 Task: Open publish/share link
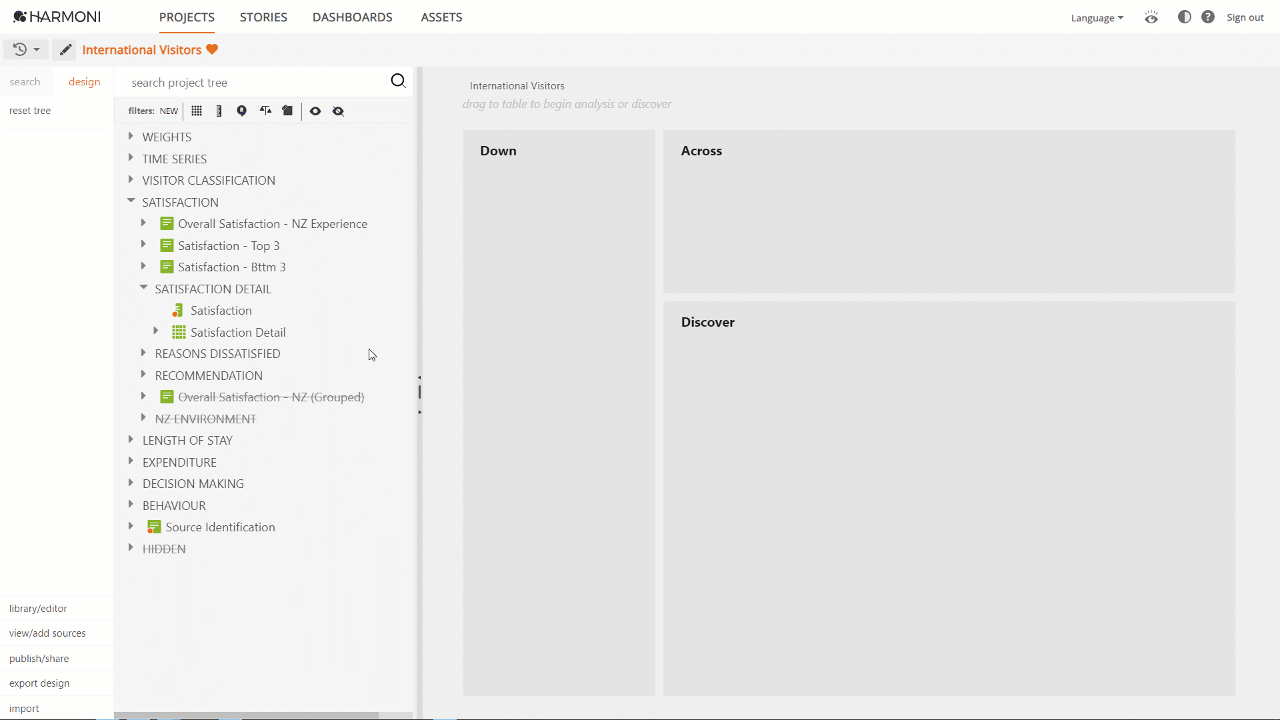[x=39, y=658]
